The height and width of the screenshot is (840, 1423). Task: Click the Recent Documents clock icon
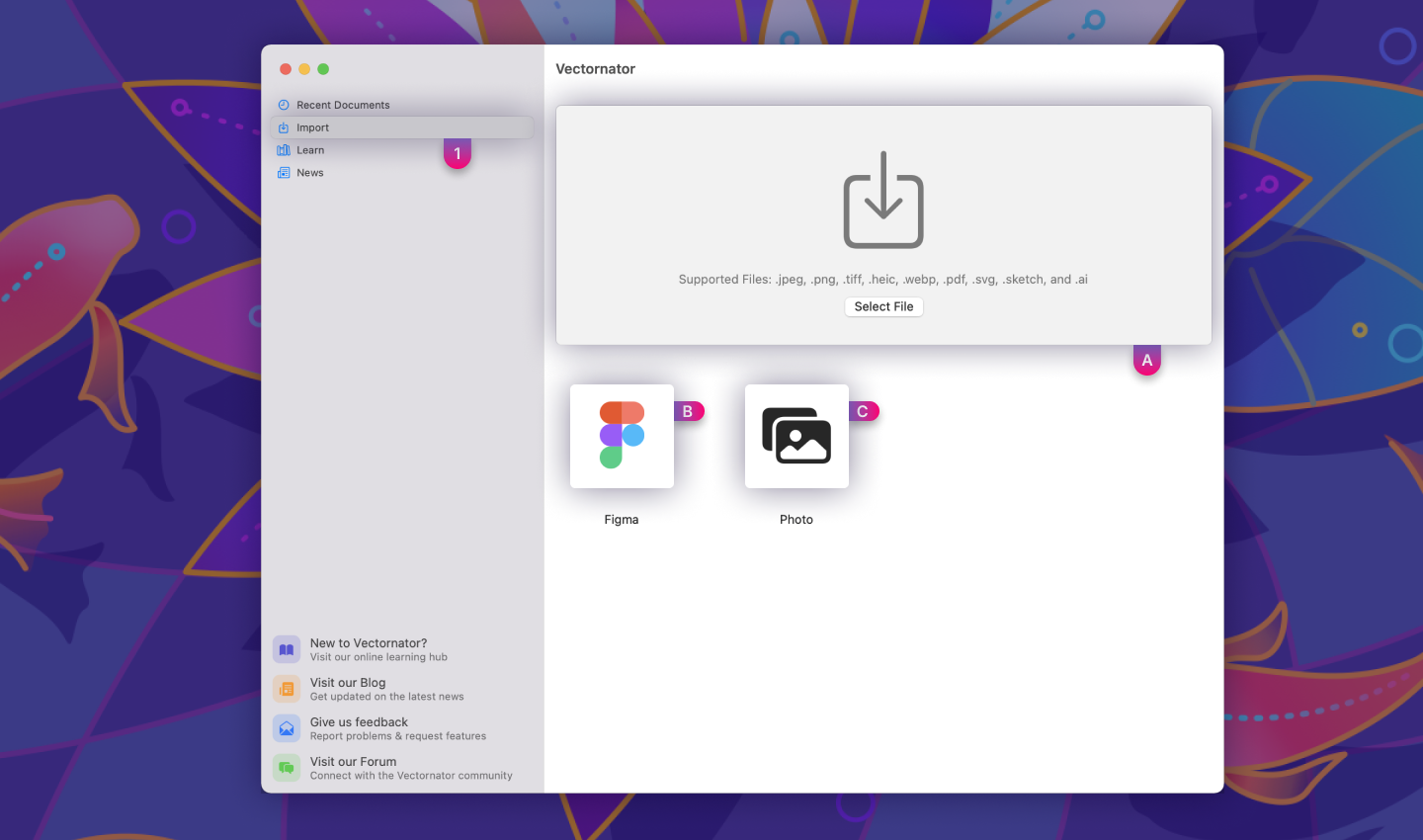[x=284, y=105]
